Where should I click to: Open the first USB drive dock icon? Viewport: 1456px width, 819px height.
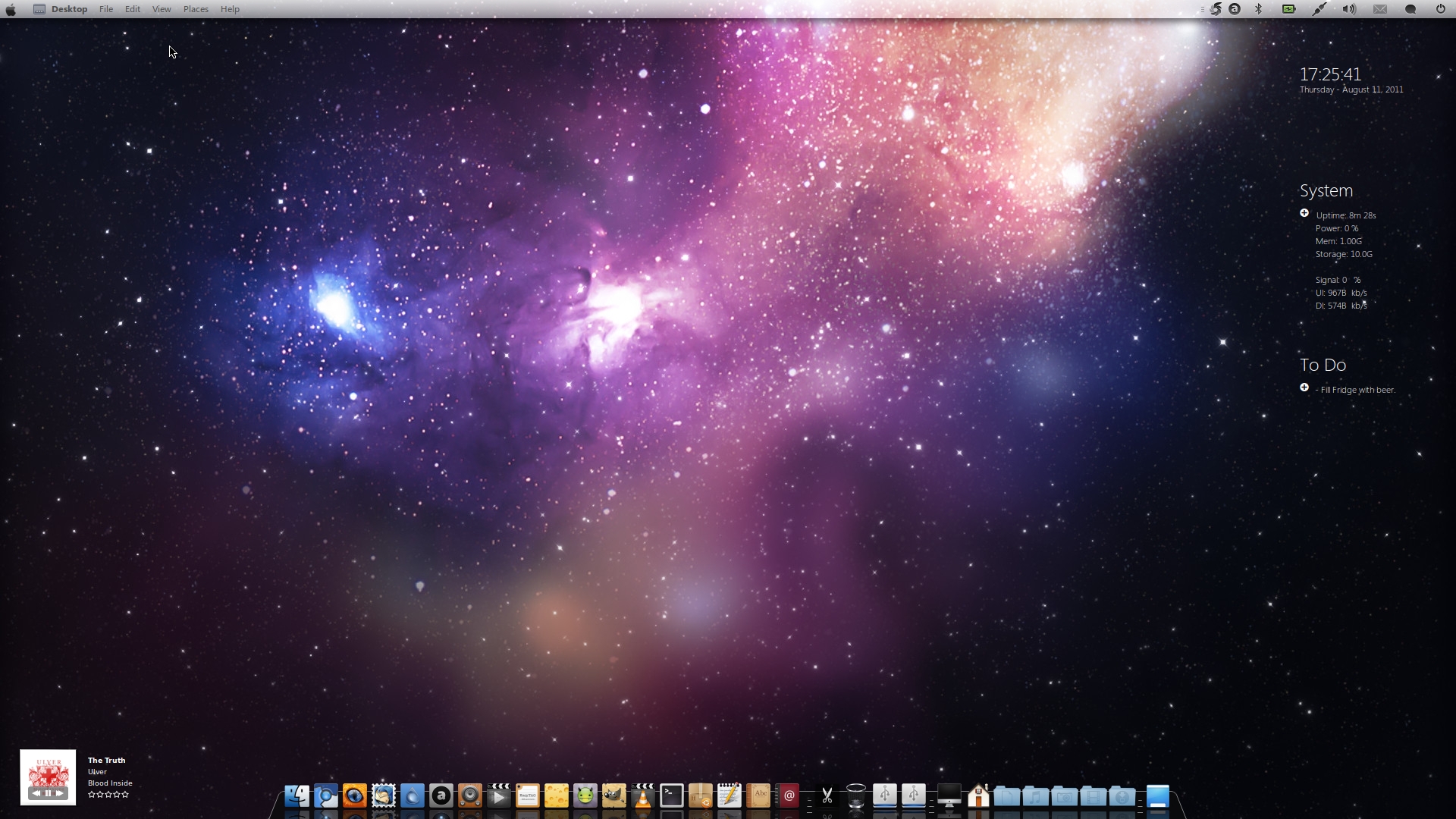[884, 795]
